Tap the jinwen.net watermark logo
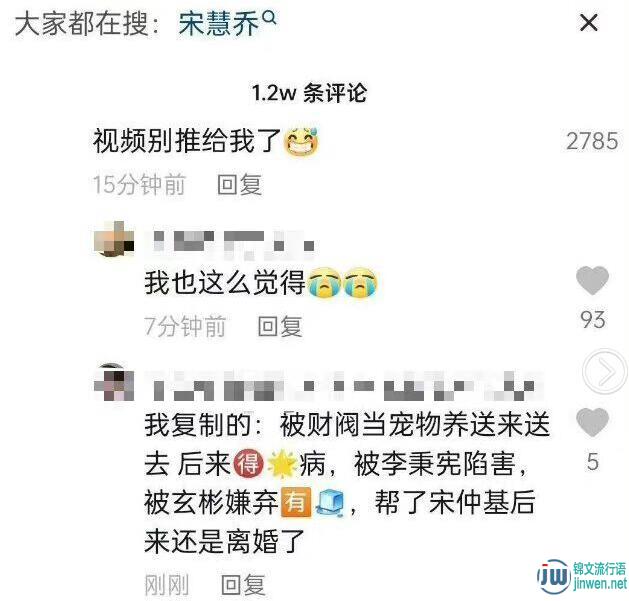The width and height of the screenshot is (629, 601). [582, 577]
